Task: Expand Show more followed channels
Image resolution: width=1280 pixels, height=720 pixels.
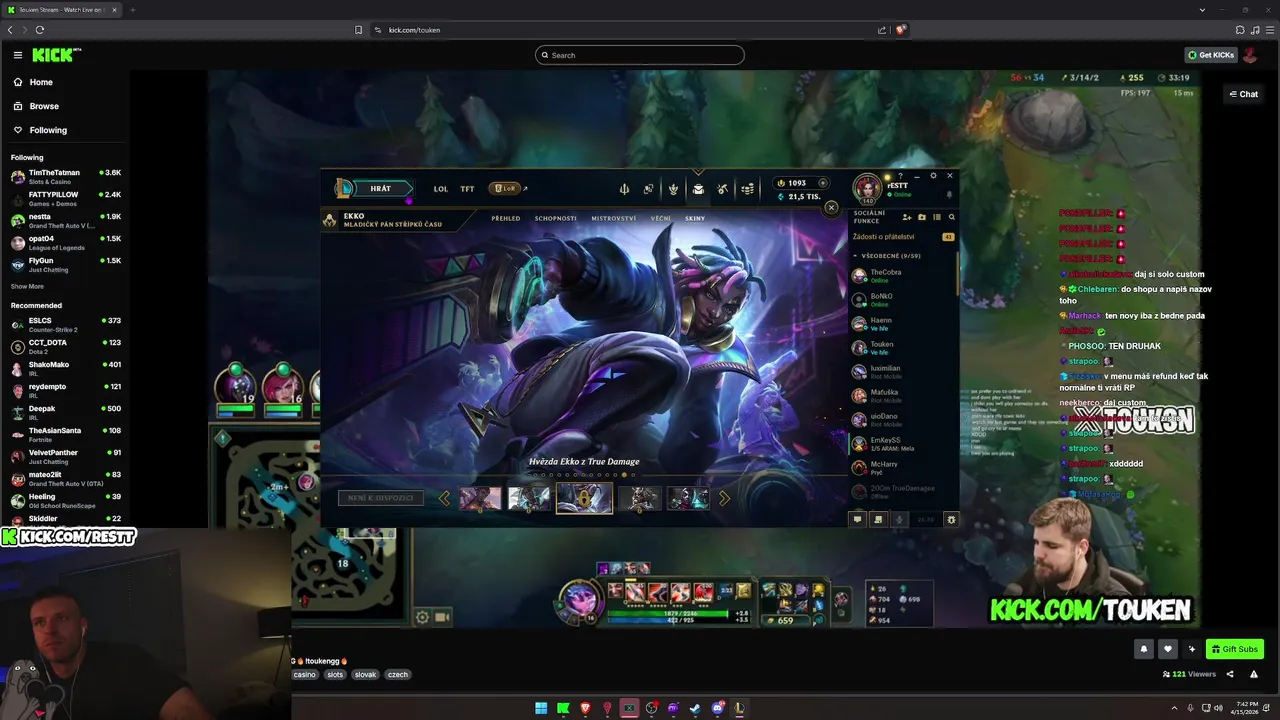Action: pos(27,286)
